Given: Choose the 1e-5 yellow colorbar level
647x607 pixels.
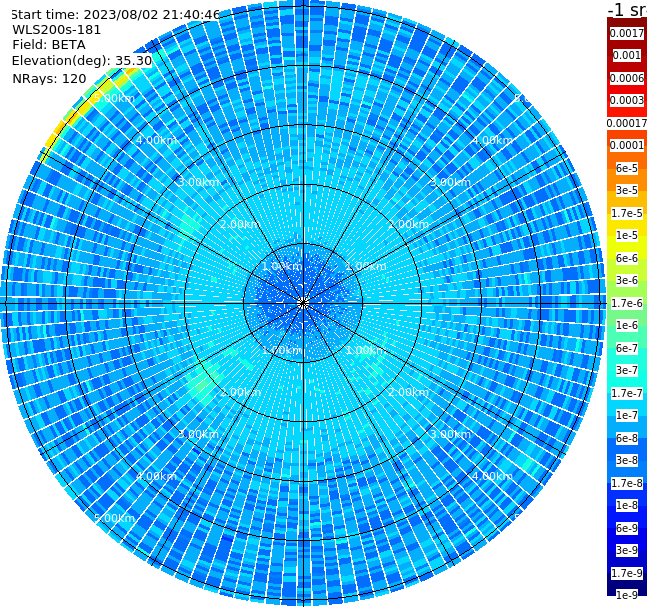Looking at the screenshot, I should coord(627,235).
